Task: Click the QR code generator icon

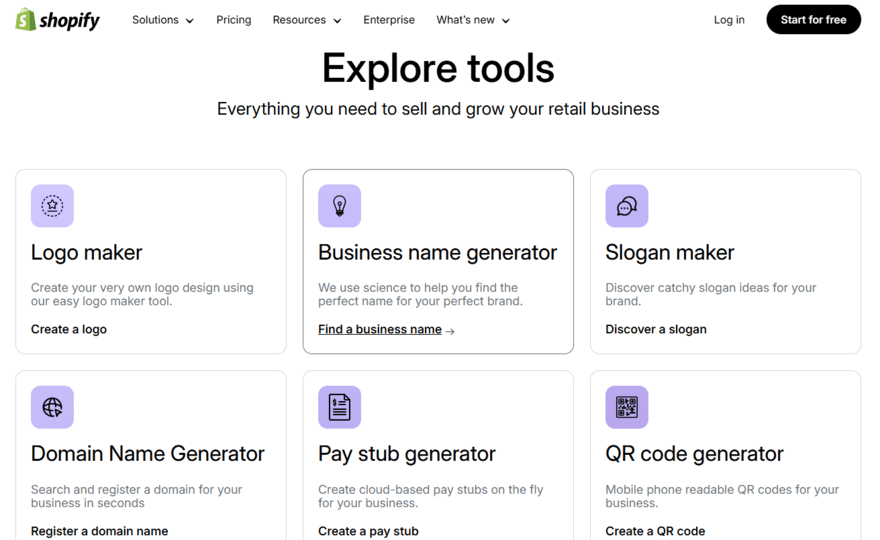Action: tap(627, 407)
